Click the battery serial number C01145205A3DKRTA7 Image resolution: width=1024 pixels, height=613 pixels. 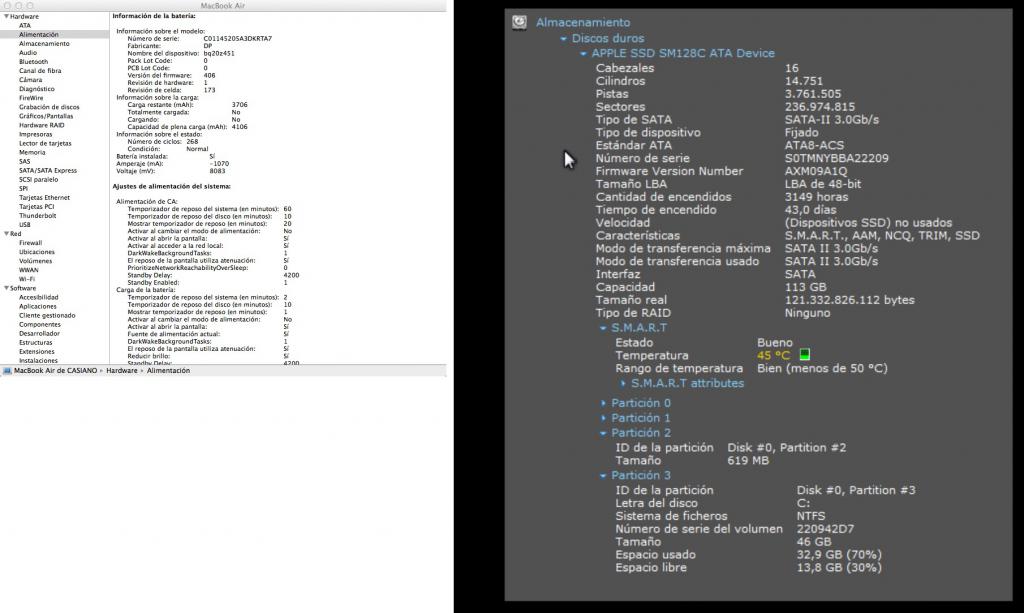click(238, 39)
